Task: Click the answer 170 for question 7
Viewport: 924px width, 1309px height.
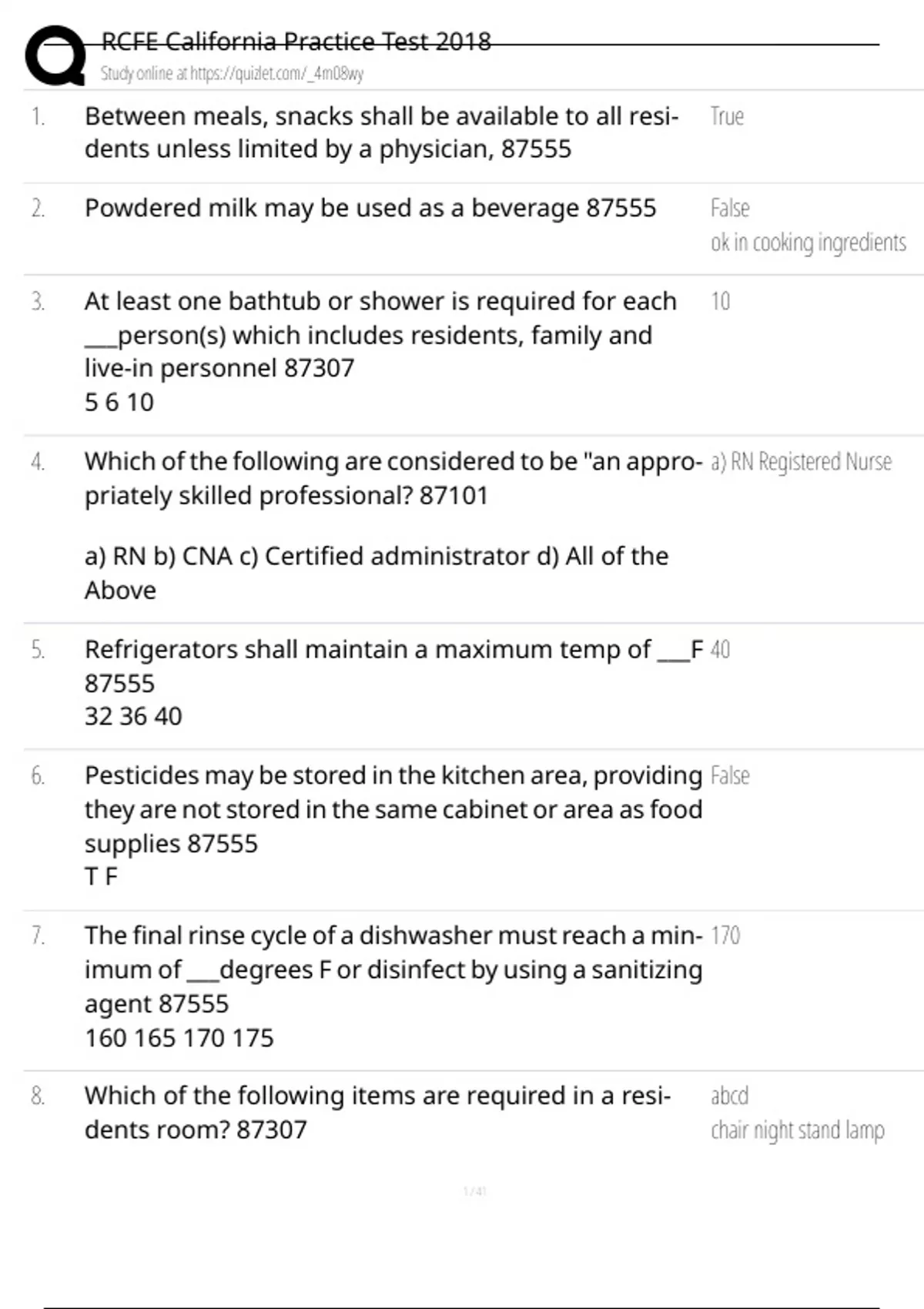Action: [725, 936]
